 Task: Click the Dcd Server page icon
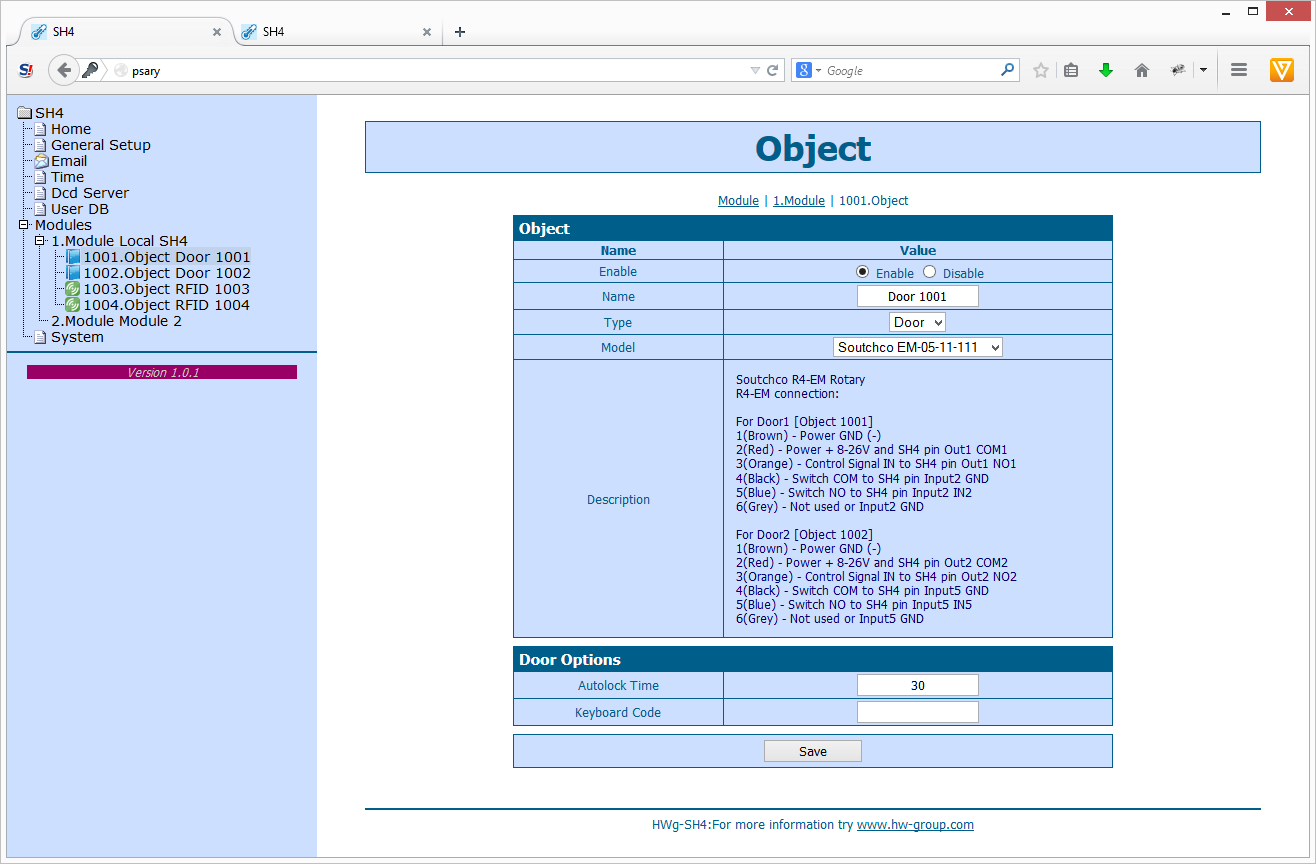point(41,193)
